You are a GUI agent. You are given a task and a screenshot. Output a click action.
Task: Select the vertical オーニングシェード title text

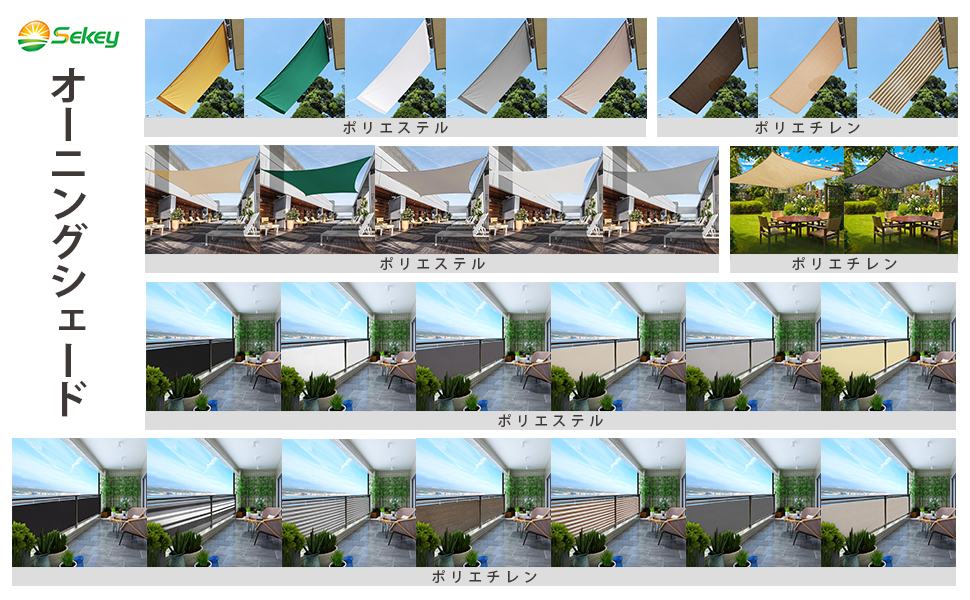pyautogui.click(x=67, y=241)
